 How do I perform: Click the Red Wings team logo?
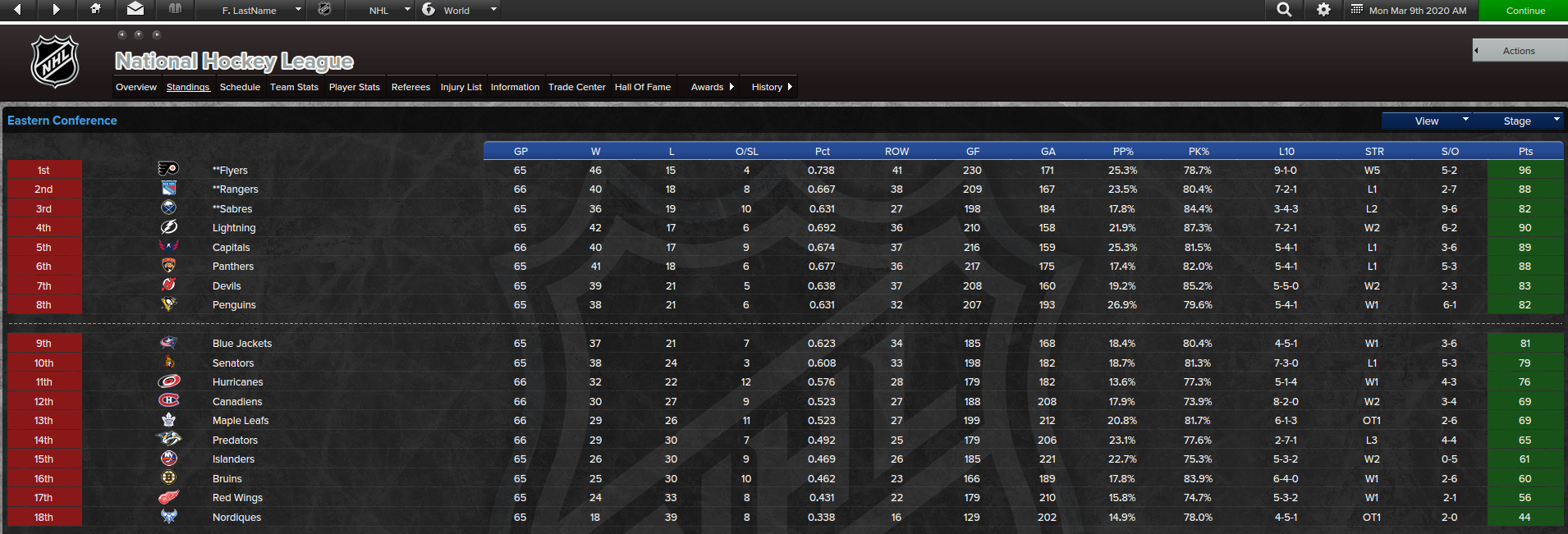click(168, 497)
